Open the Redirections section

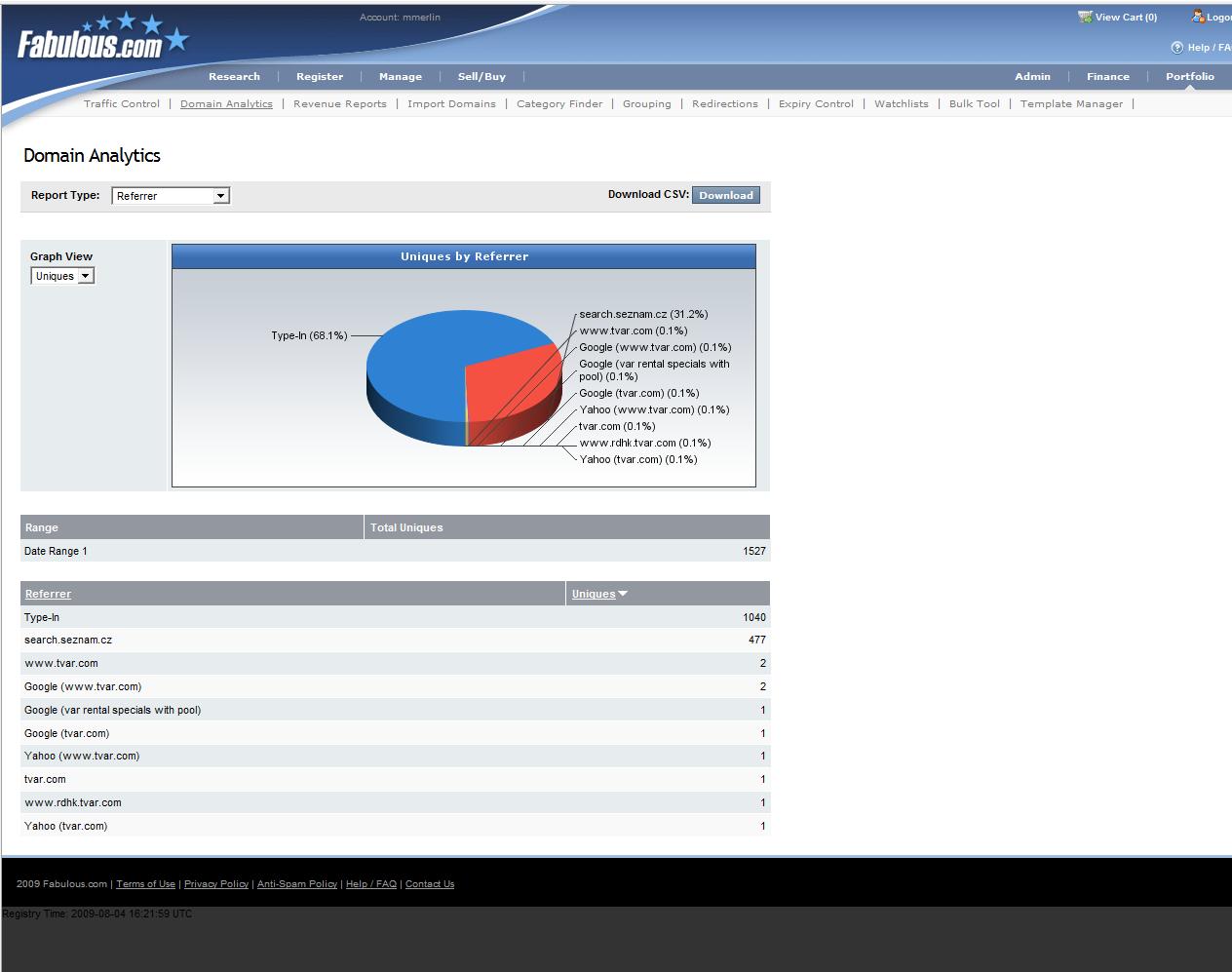(725, 103)
